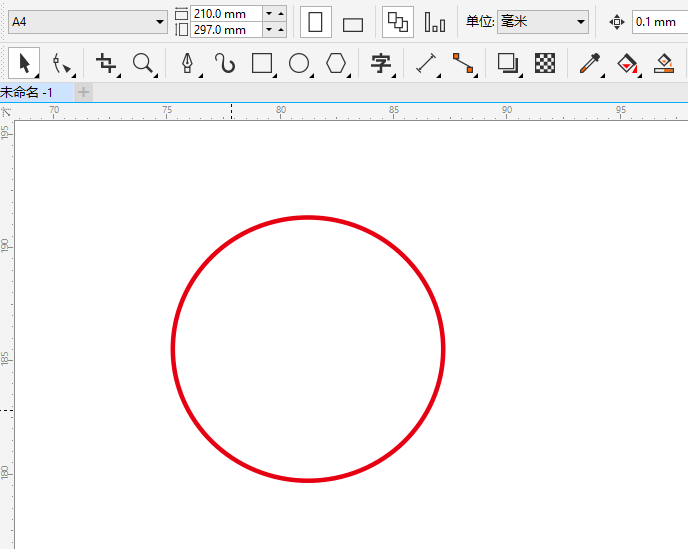Viewport: 688px width, 549px height.
Task: Select the Pick (arrow) tool
Action: tap(24, 63)
